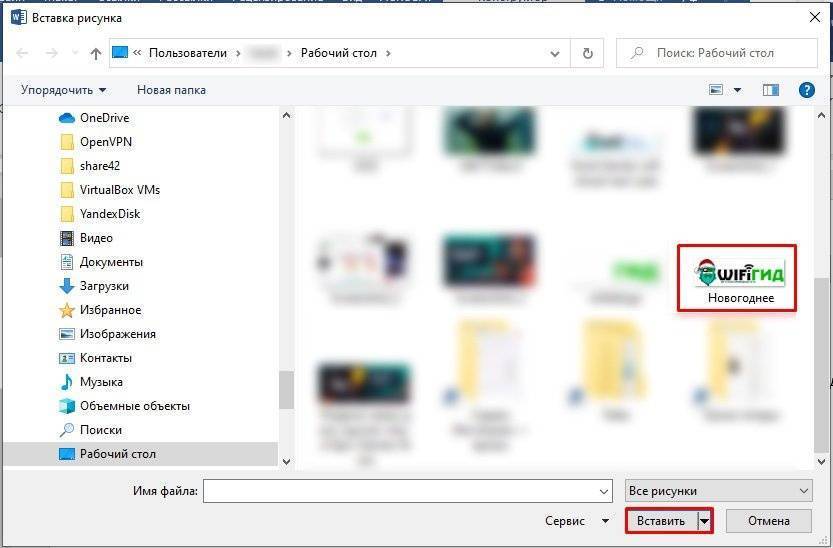Select Избранное in the navigation pane
This screenshot has width=833, height=548.
pyautogui.click(x=100, y=310)
